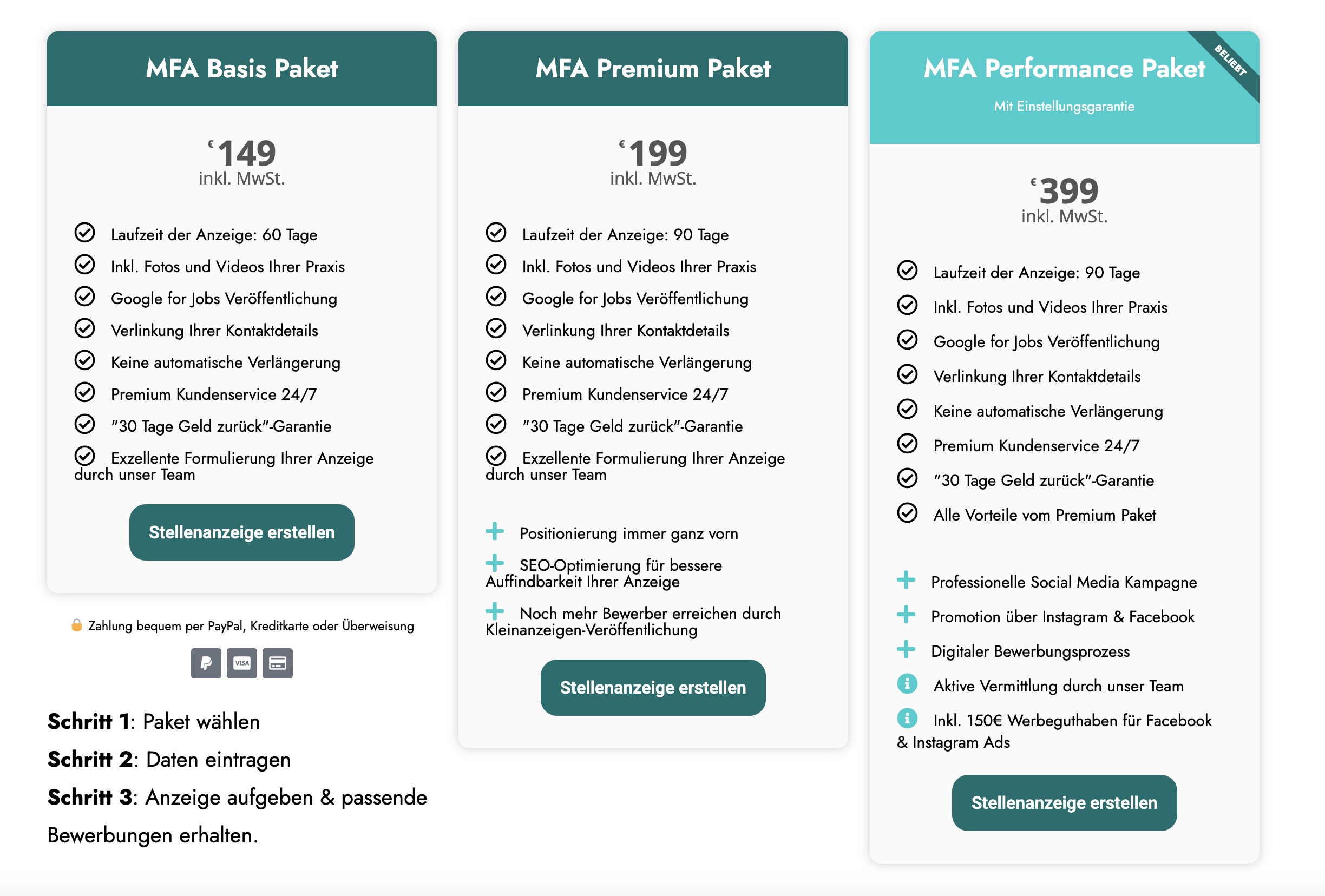Click the Performance Paket Stellenanzeige erstellen button

pyautogui.click(x=1064, y=803)
